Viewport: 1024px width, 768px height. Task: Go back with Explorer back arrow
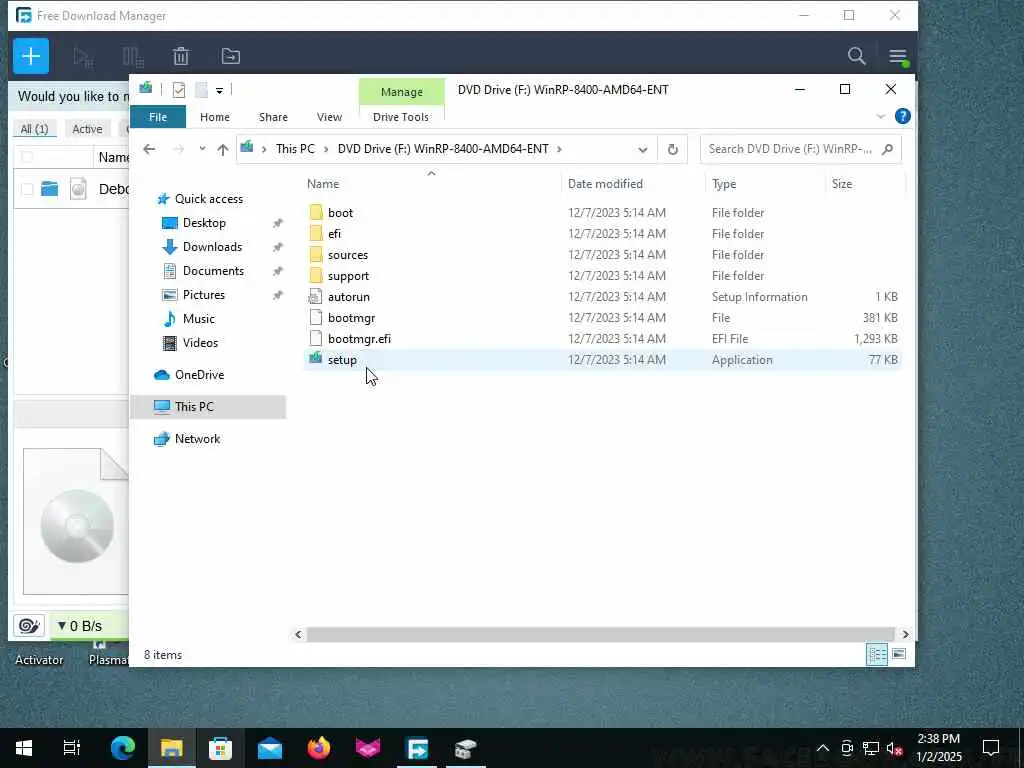tap(149, 150)
